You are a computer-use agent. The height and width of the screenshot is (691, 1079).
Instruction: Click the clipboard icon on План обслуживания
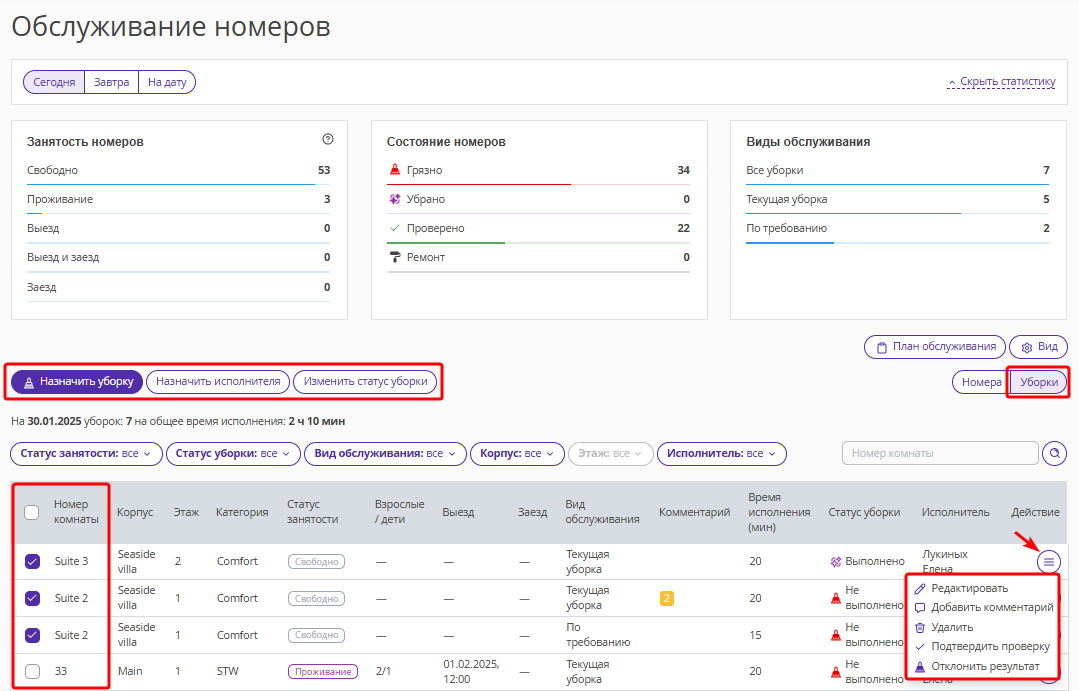click(x=882, y=348)
